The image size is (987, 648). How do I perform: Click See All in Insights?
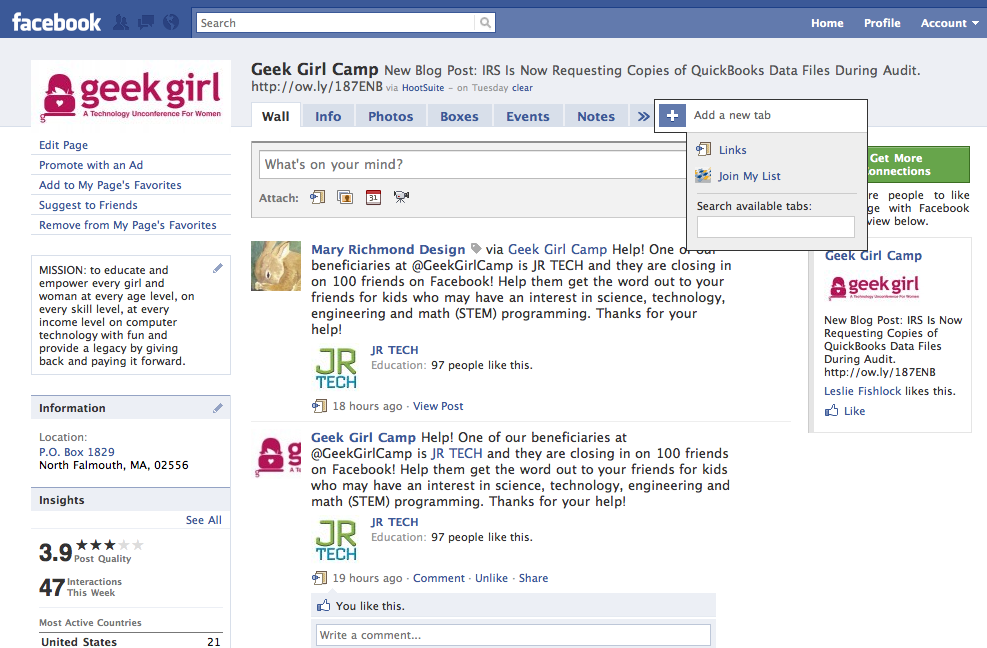click(x=203, y=520)
